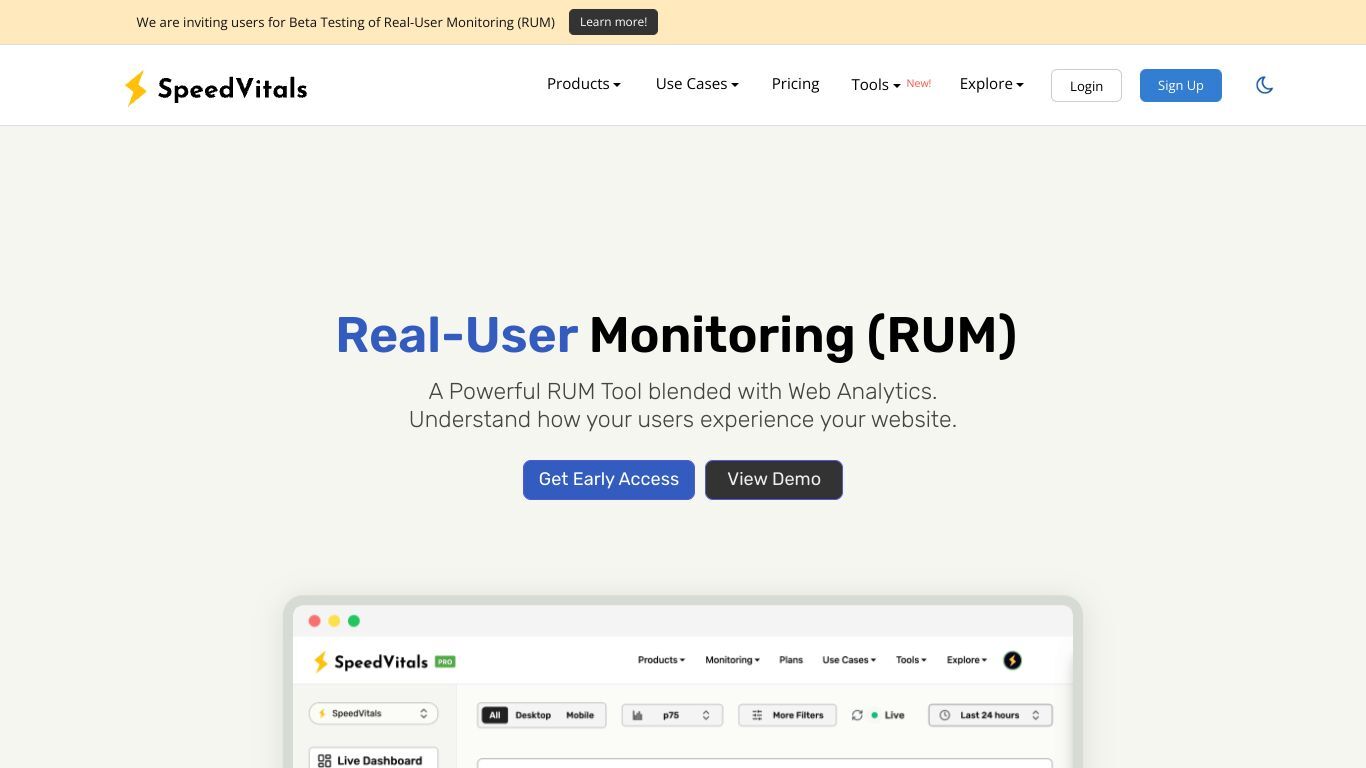Click Get Early Access button
This screenshot has width=1366, height=768.
(608, 480)
